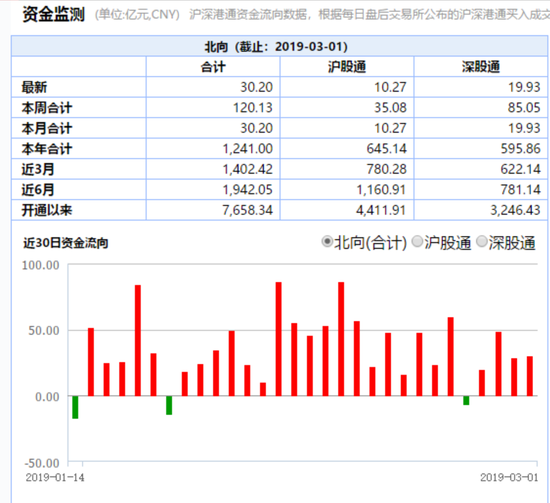Click the 2019-01-14 axis date label
Screen dimensions: 550x503
(x=55, y=477)
